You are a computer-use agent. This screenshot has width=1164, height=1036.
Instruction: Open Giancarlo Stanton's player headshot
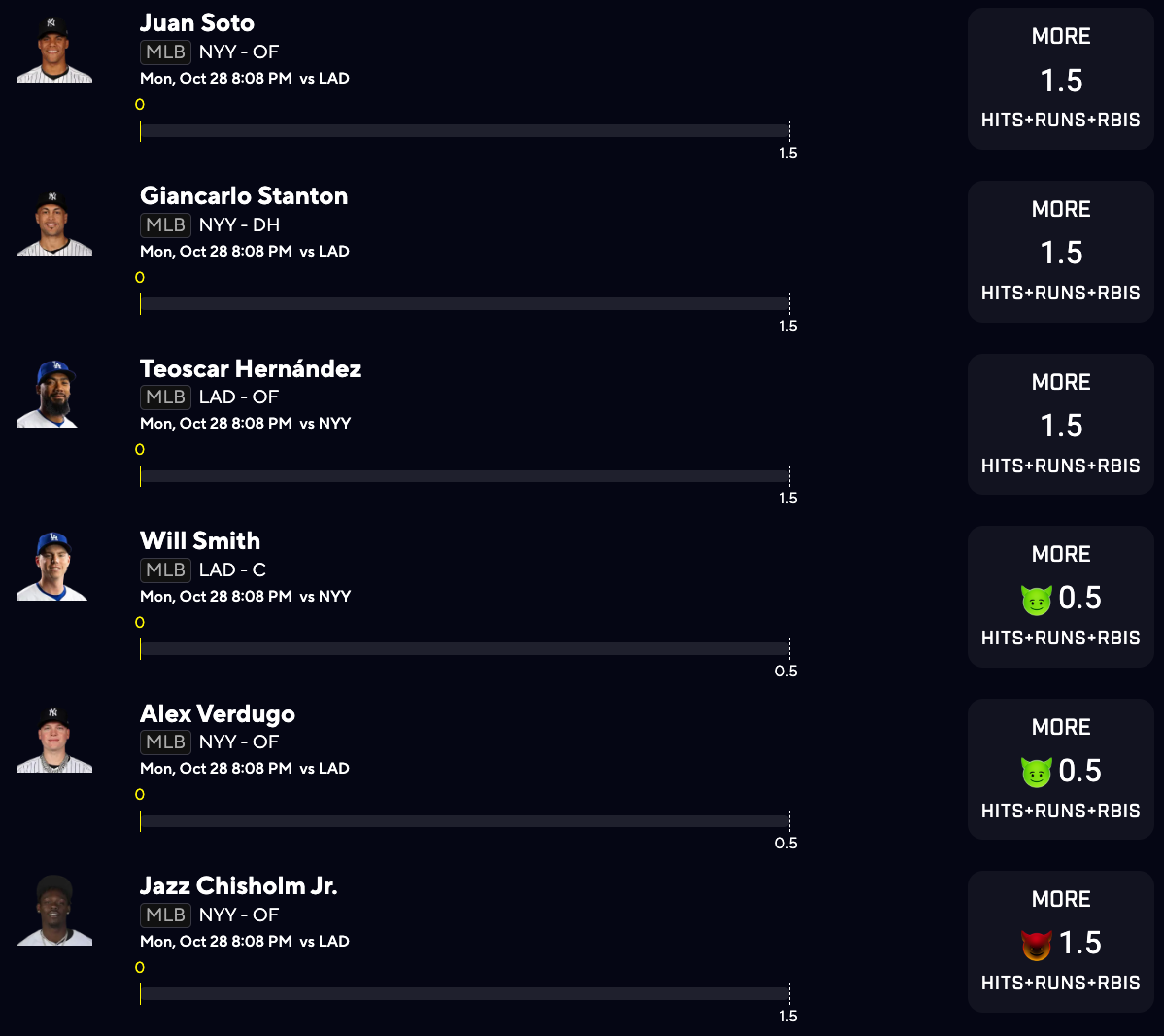(54, 224)
